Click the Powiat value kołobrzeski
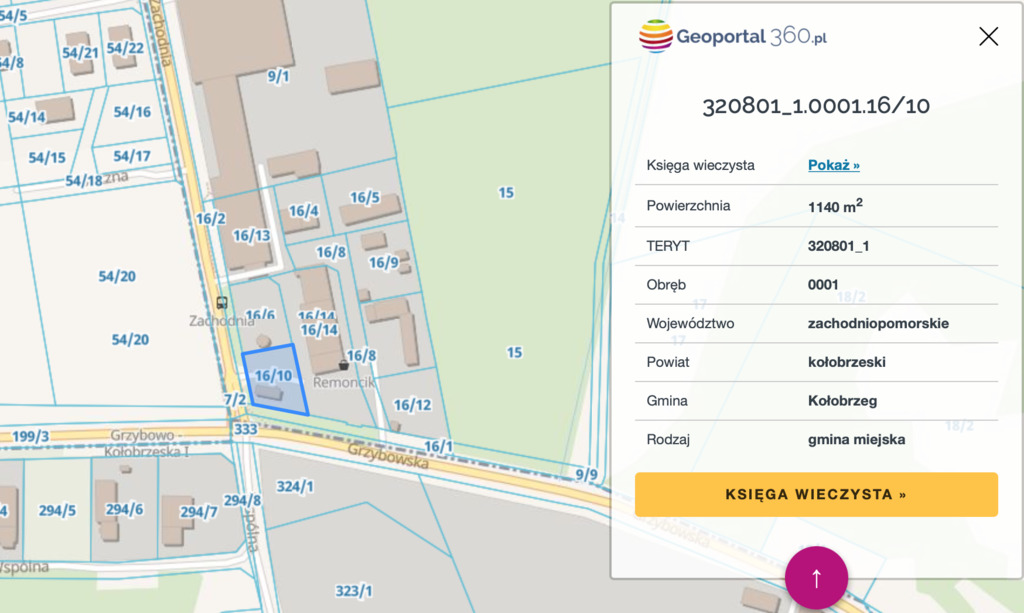1024x613 pixels. (x=846, y=362)
